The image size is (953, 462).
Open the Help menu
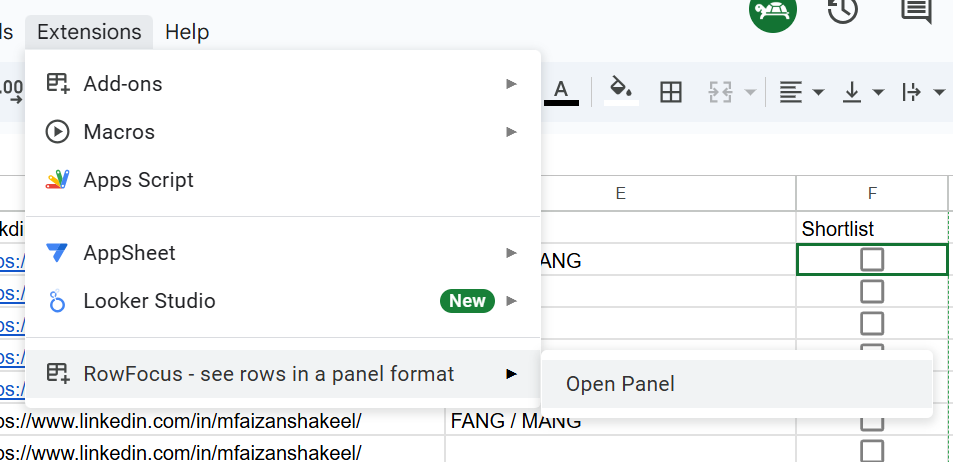(x=187, y=32)
